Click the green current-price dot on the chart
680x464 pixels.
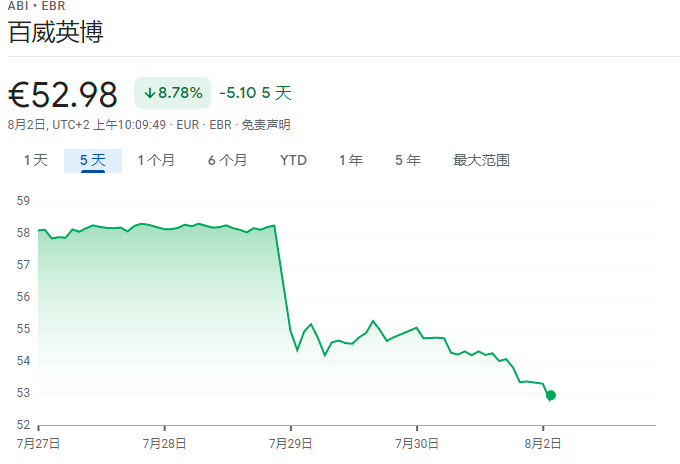coord(551,395)
